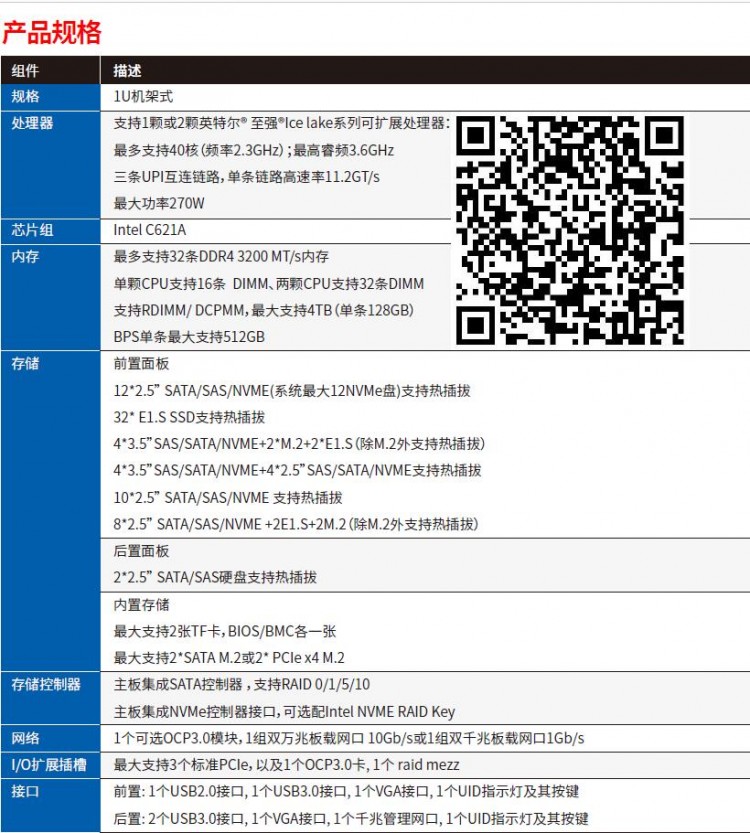Click the I/O扩展插槽 row label
Viewport: 750px width, 833px height.
tap(49, 765)
